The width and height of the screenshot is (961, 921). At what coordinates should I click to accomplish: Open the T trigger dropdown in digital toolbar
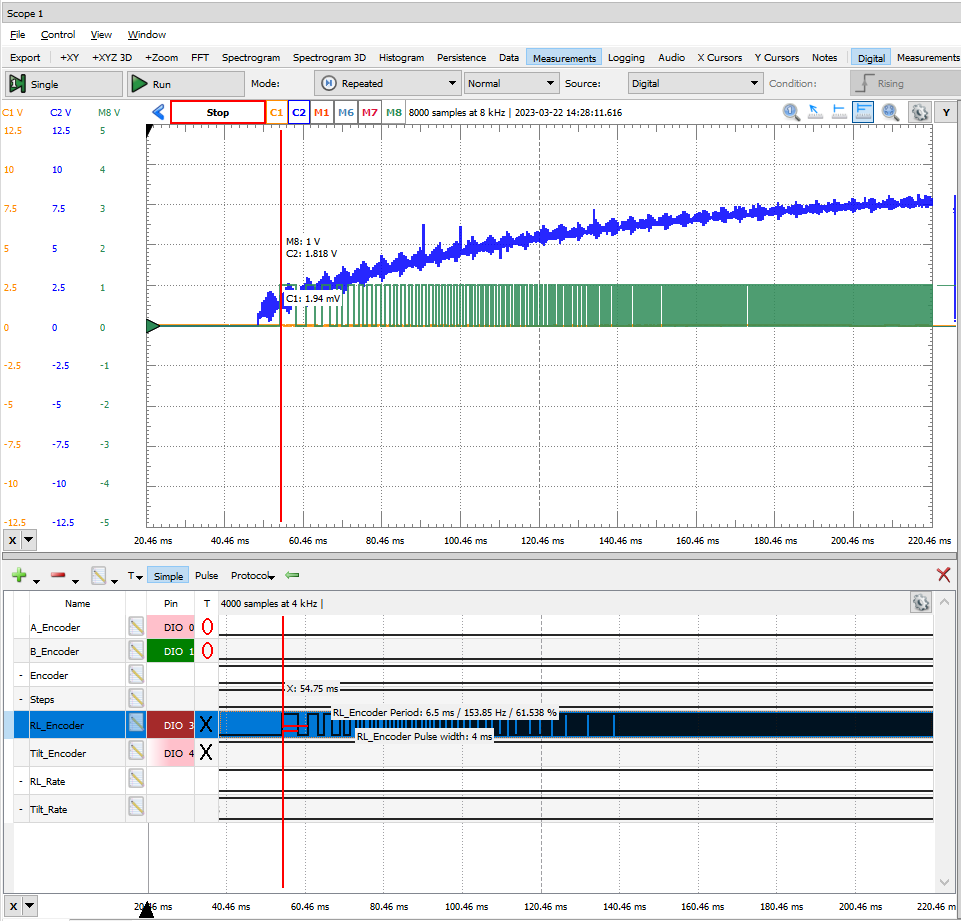click(x=135, y=576)
